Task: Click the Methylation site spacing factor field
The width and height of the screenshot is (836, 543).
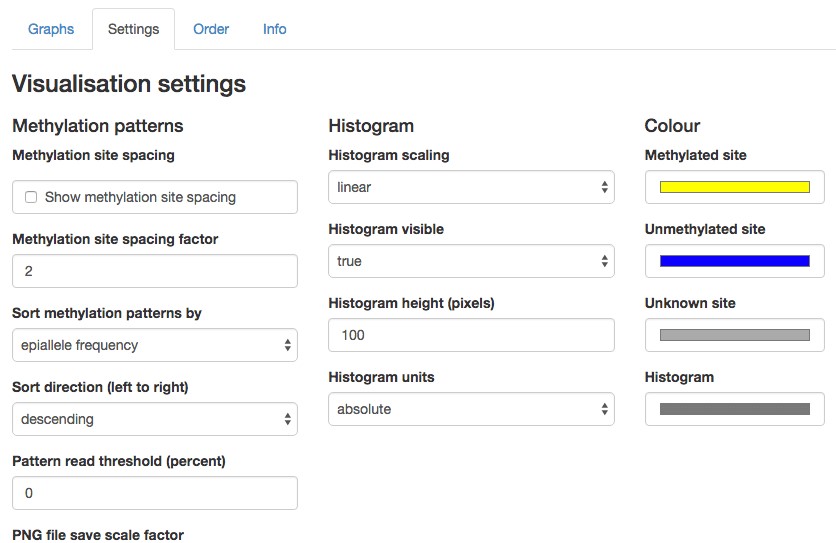Action: [x=154, y=271]
